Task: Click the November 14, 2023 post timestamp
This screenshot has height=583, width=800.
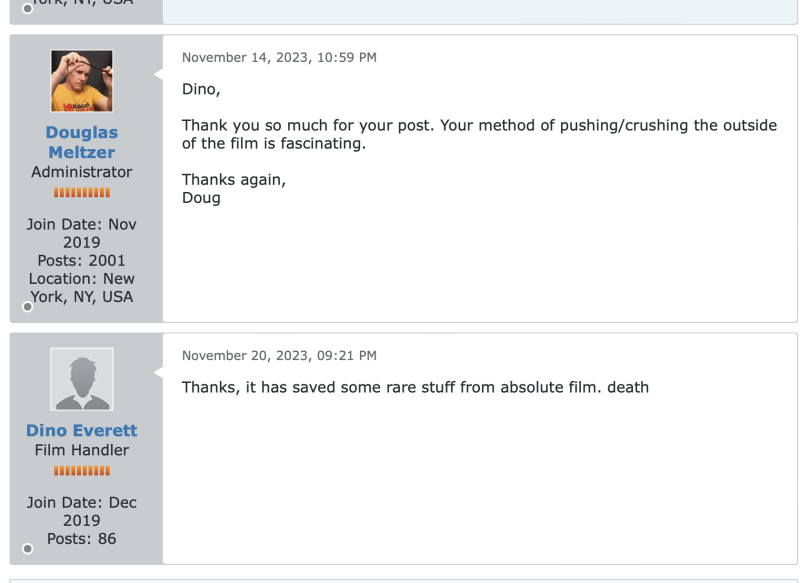Action: click(279, 58)
